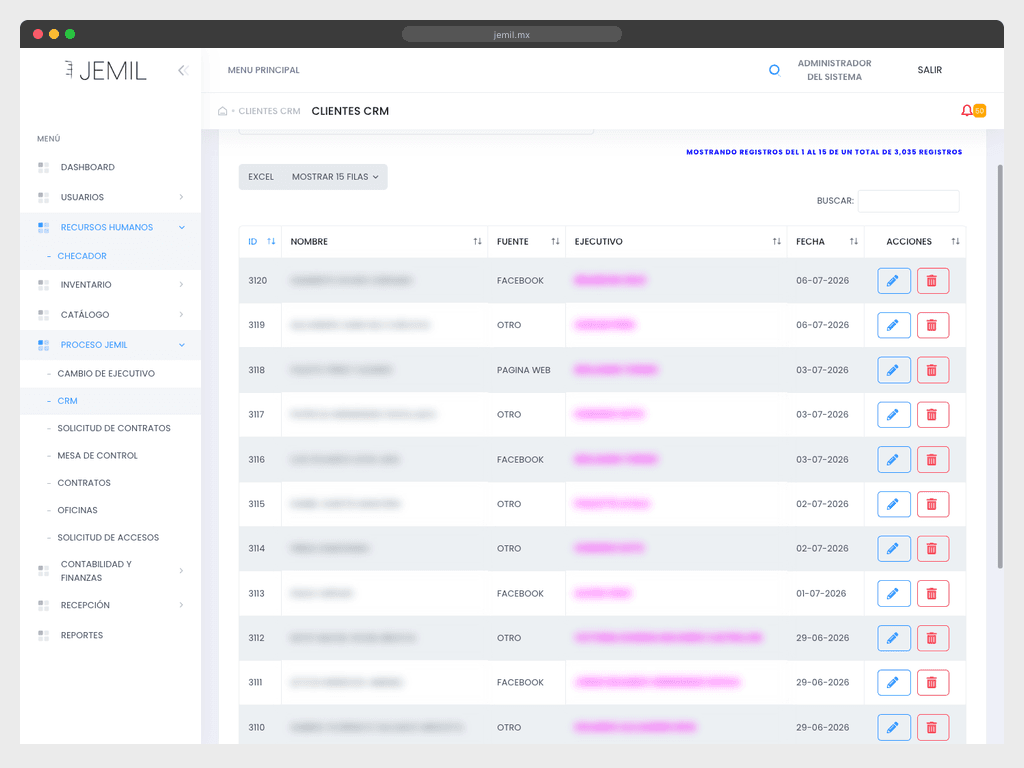Delete record 3120 with the trash icon

coord(933,281)
